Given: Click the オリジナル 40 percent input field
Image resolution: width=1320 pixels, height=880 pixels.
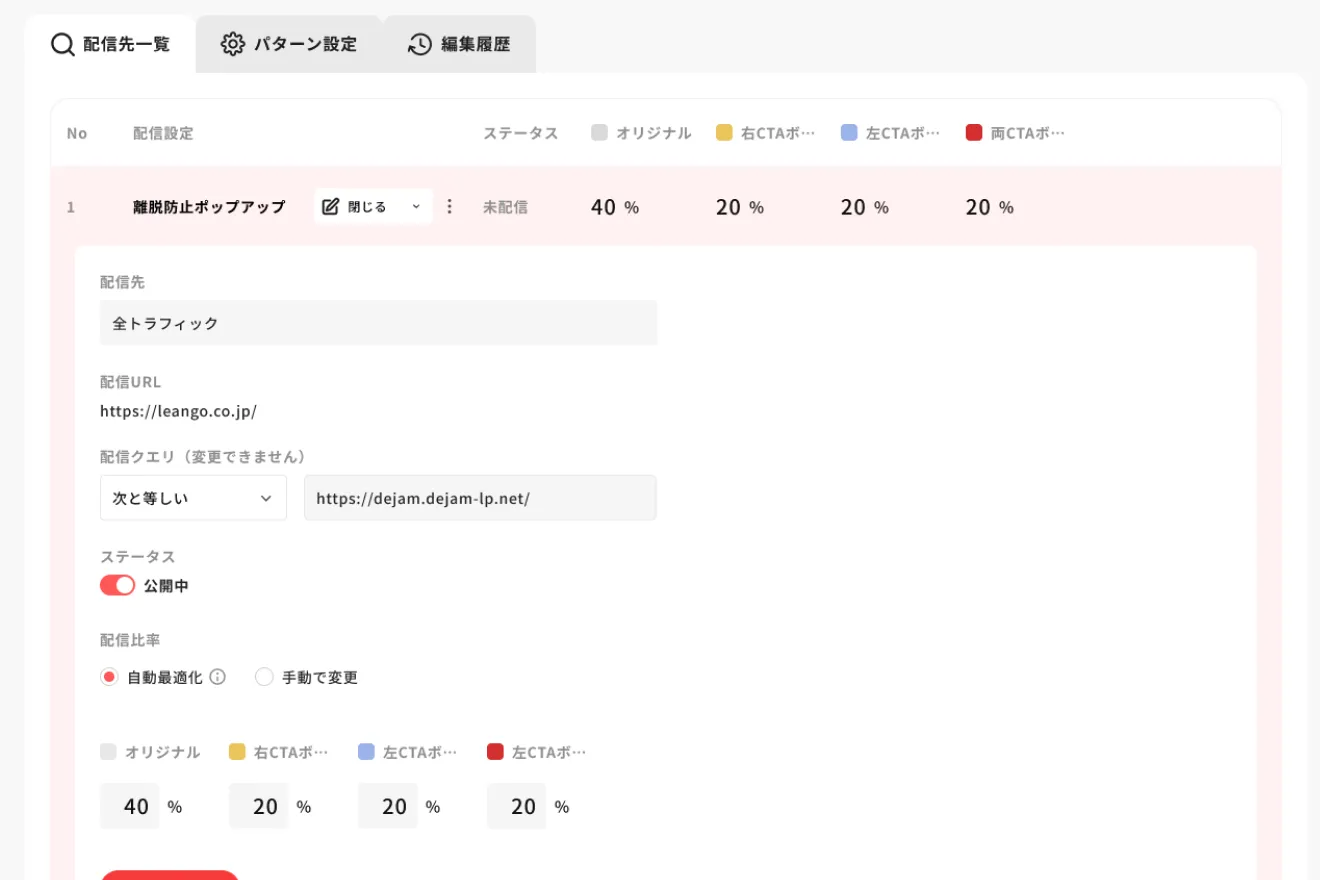Looking at the screenshot, I should tap(130, 806).
